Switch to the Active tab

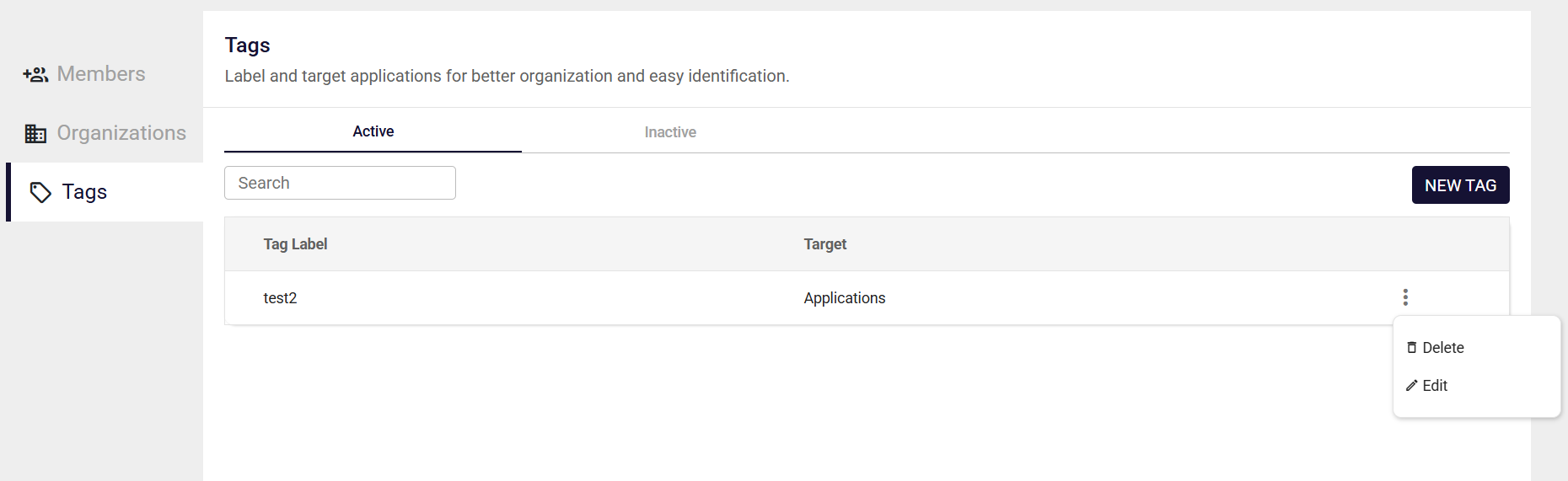[x=373, y=131]
